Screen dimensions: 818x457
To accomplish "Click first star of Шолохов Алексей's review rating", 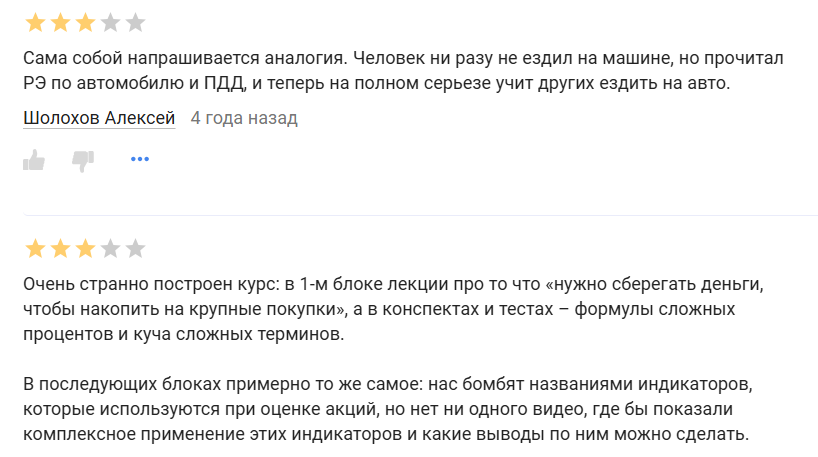I will (x=35, y=22).
